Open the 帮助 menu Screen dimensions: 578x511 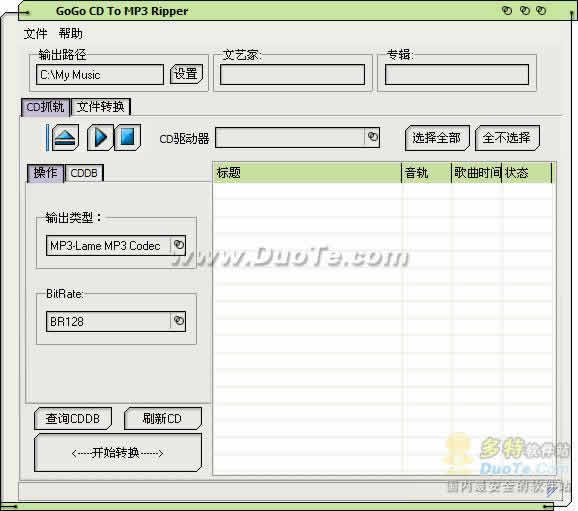(x=70, y=34)
